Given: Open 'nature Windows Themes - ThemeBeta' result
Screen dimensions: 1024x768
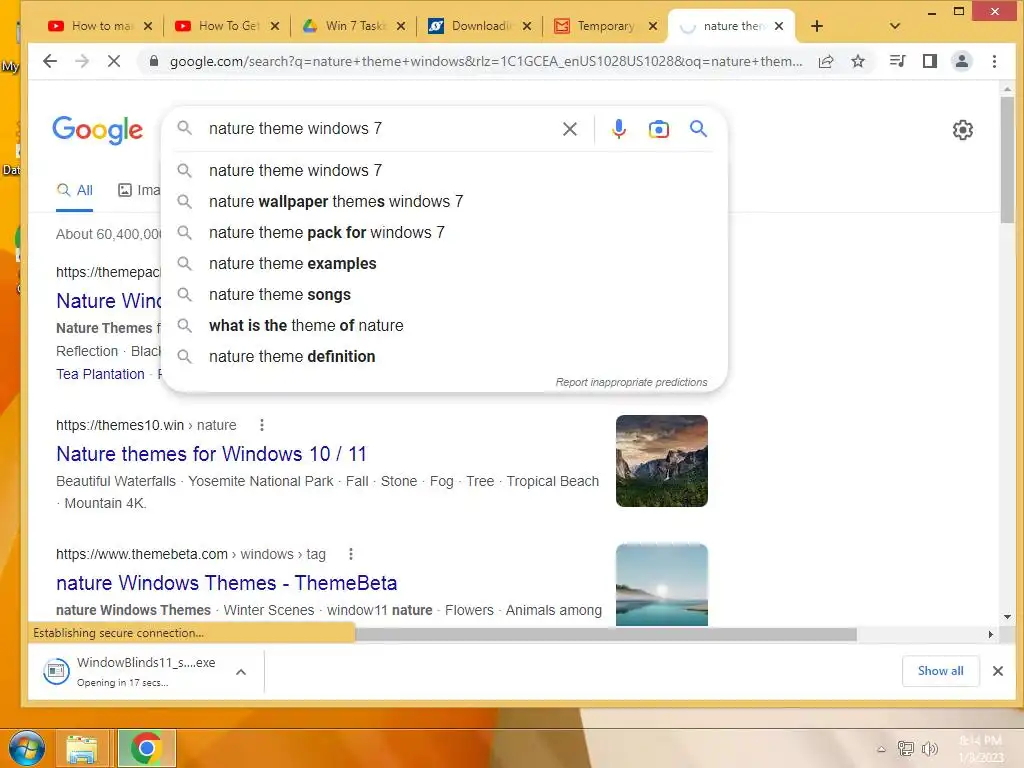Looking at the screenshot, I should (x=227, y=583).
